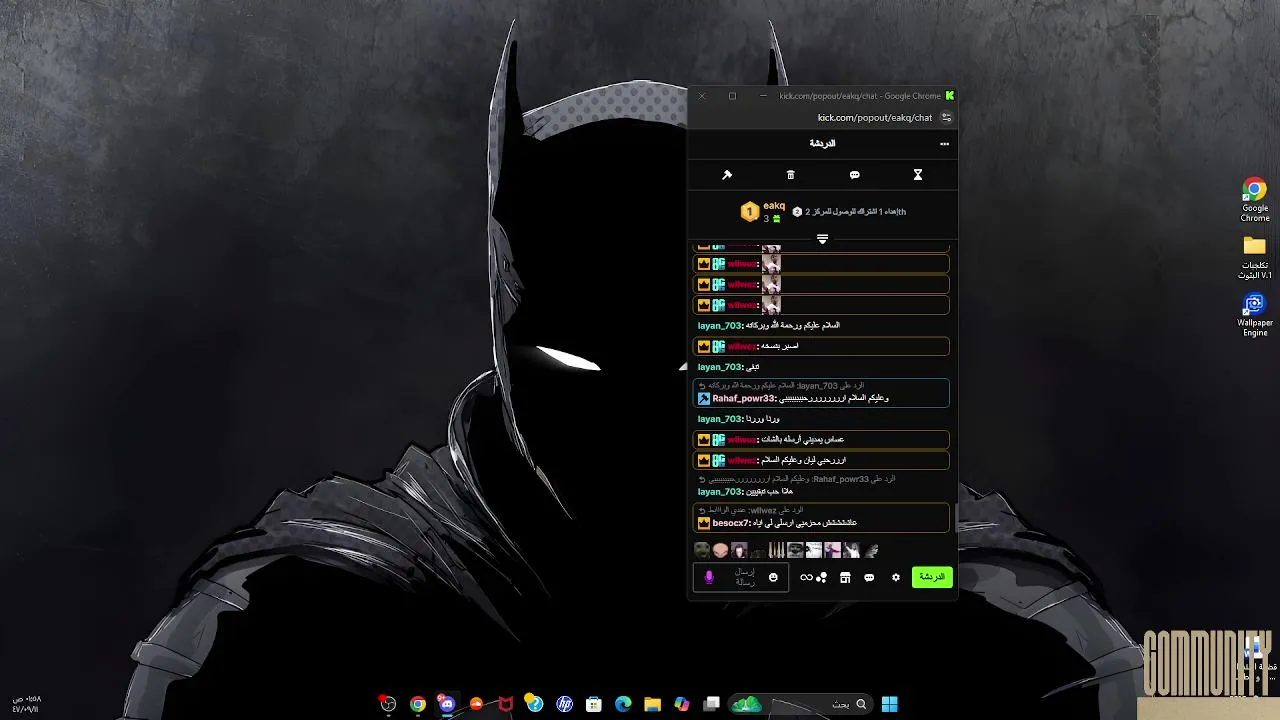1280x720 pixels.
Task: Click the green Chat send button
Action: (931, 577)
